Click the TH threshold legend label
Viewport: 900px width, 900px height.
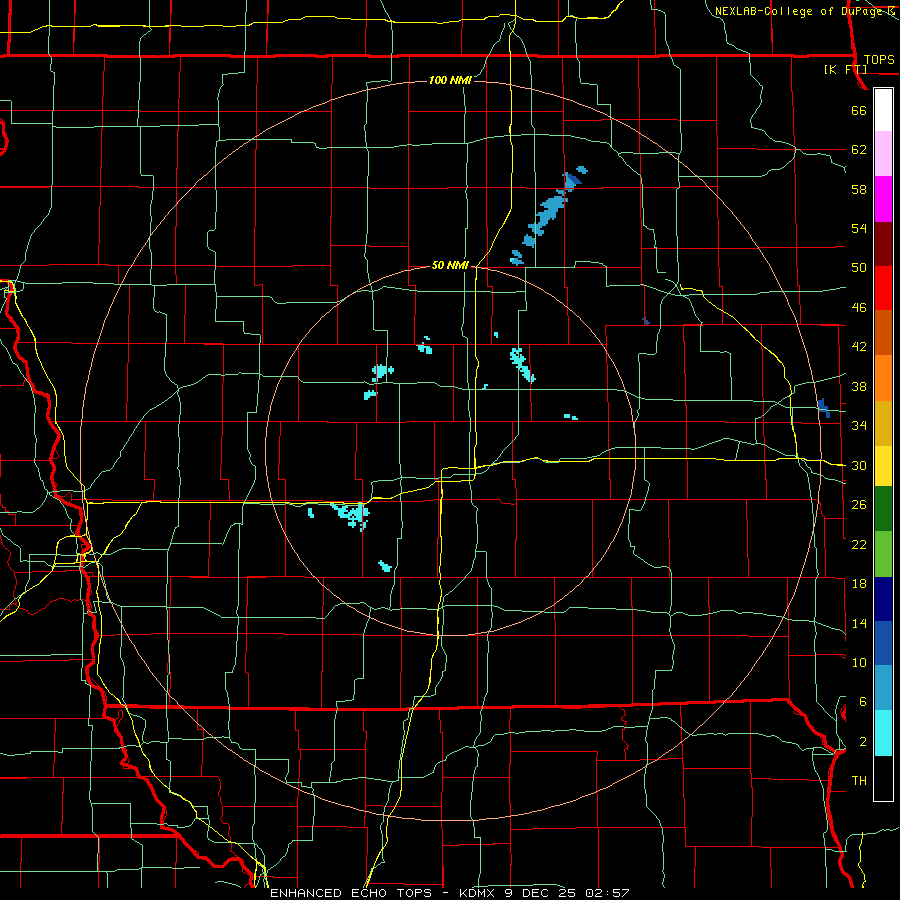point(859,780)
